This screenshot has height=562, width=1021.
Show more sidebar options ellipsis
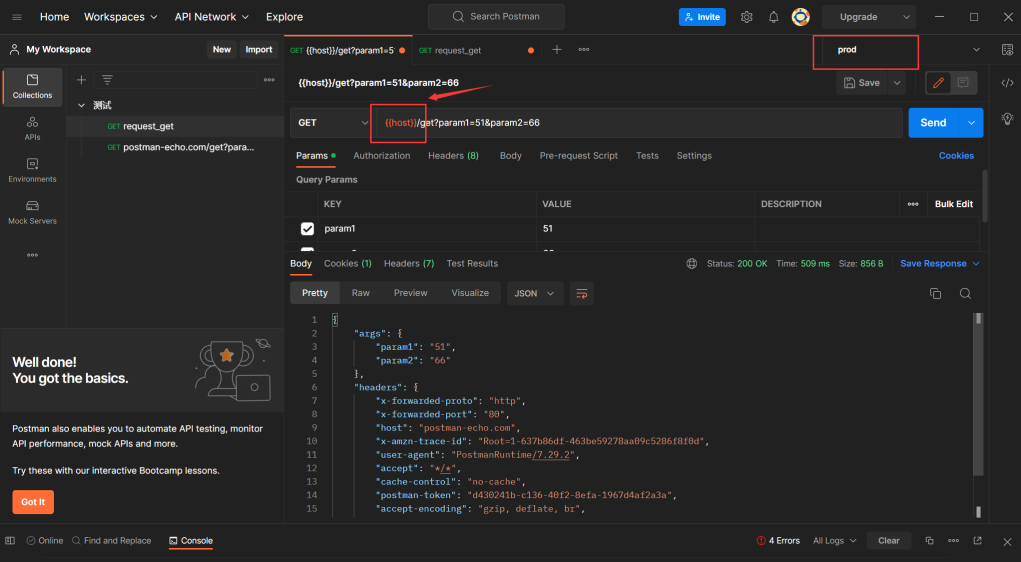32,255
